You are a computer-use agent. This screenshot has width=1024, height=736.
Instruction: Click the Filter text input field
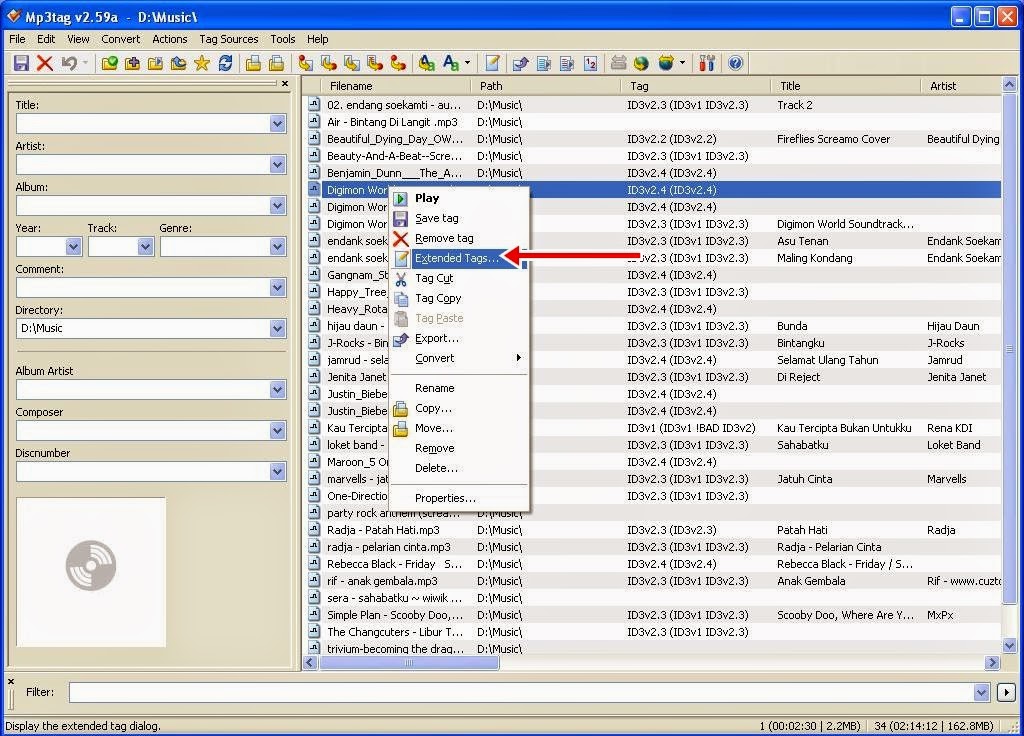pos(521,692)
